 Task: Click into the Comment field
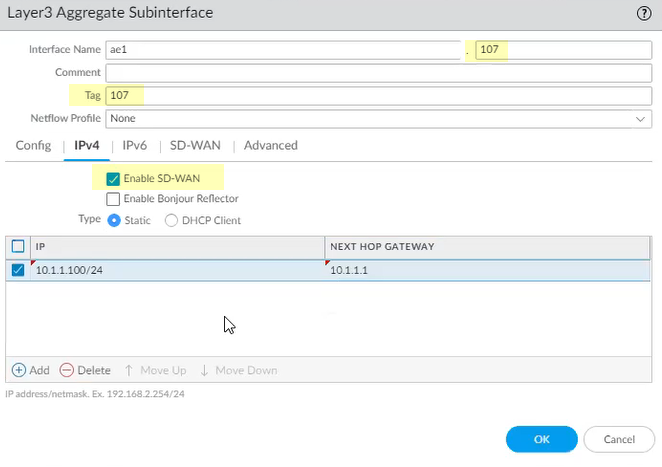point(378,72)
